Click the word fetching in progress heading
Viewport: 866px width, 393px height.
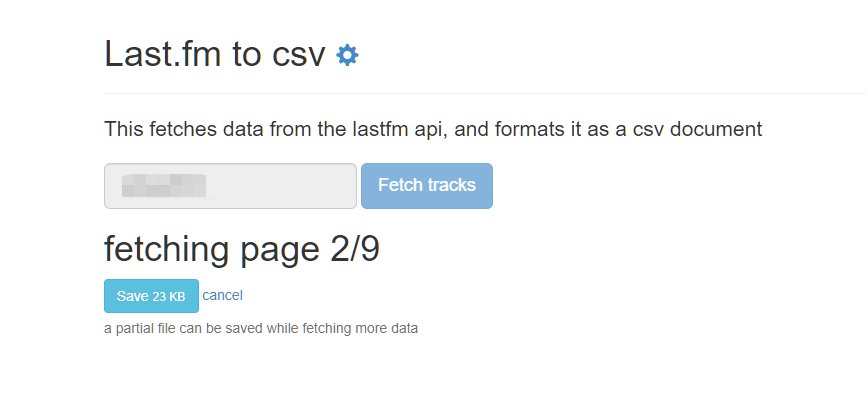point(166,249)
